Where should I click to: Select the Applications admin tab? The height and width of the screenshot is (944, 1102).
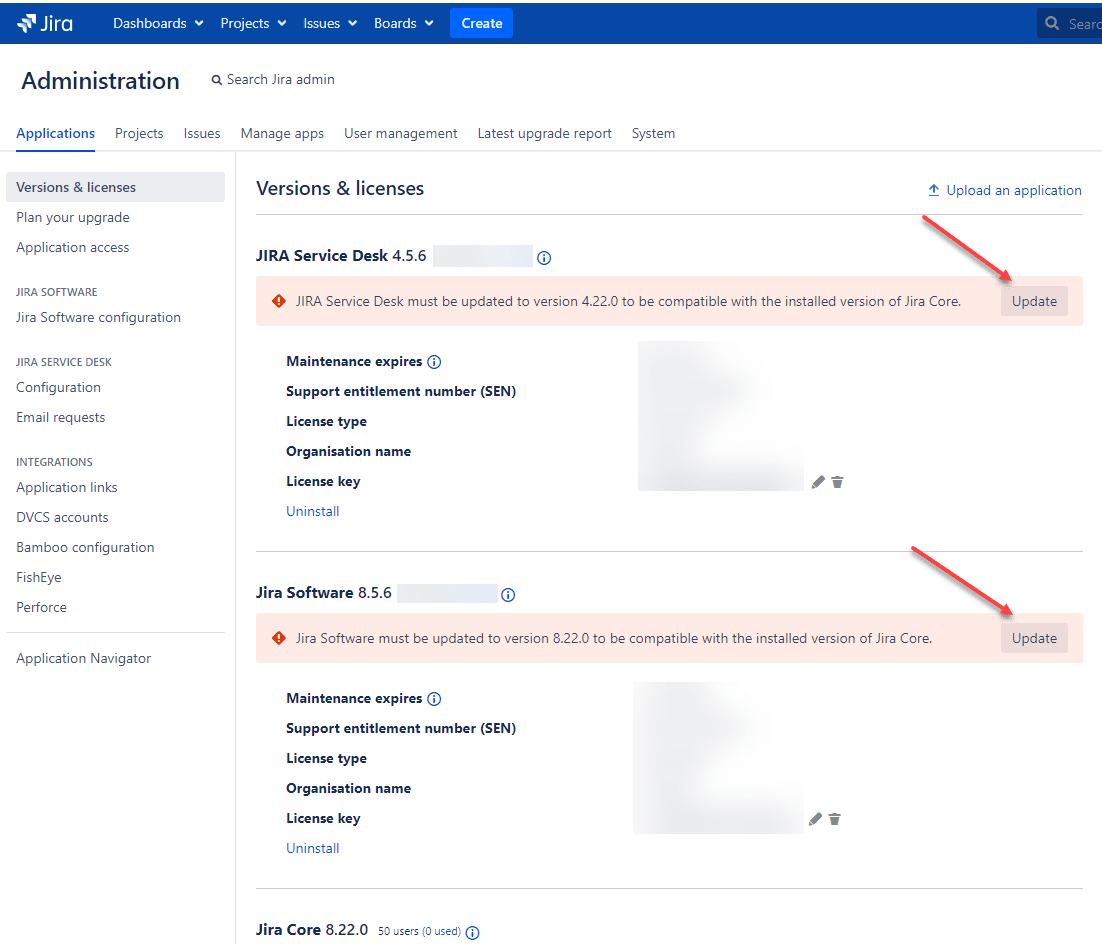tap(56, 134)
